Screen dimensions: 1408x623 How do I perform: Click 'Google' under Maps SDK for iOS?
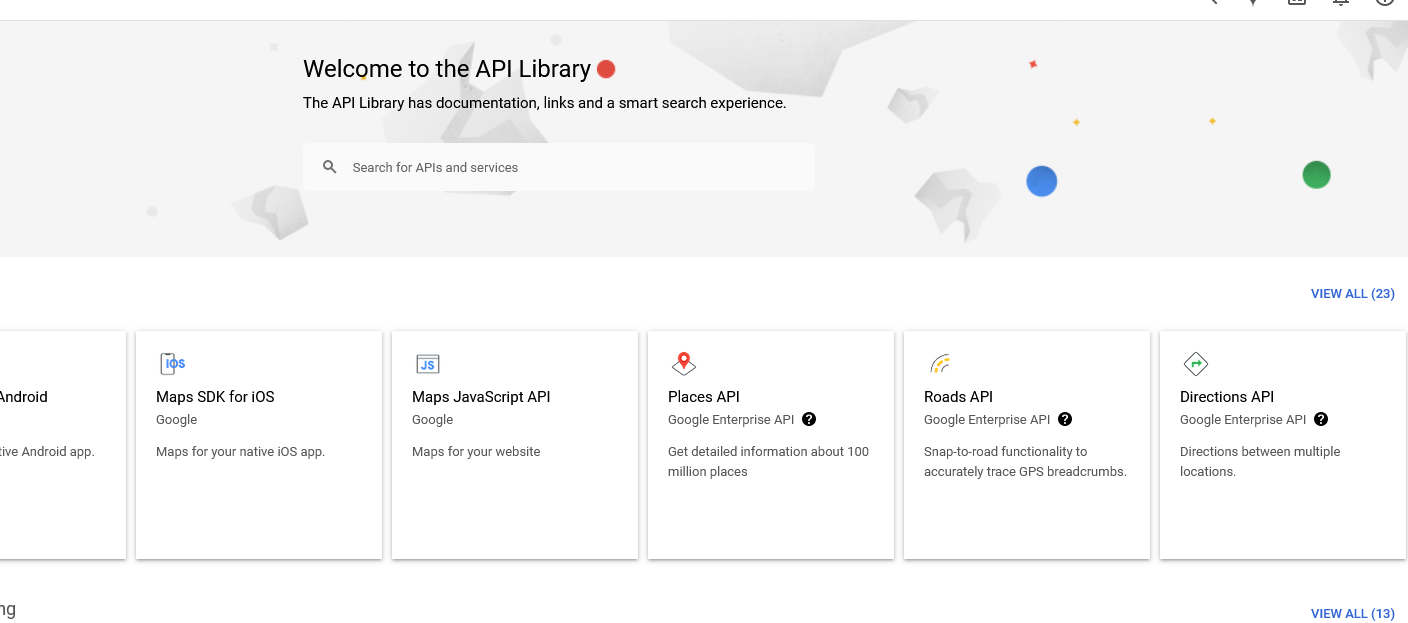coord(176,420)
